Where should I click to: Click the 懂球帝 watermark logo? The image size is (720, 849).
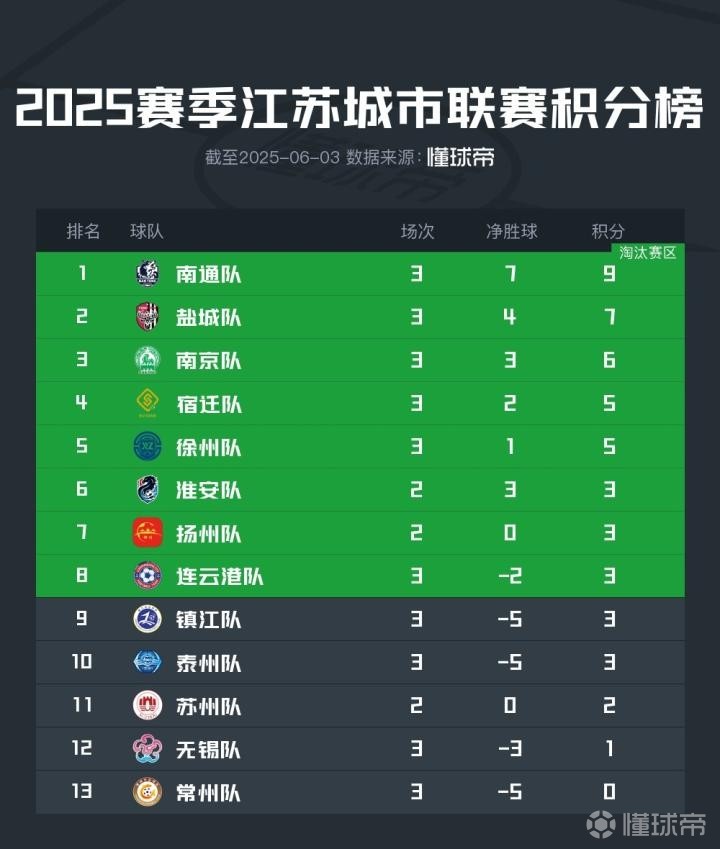646,825
